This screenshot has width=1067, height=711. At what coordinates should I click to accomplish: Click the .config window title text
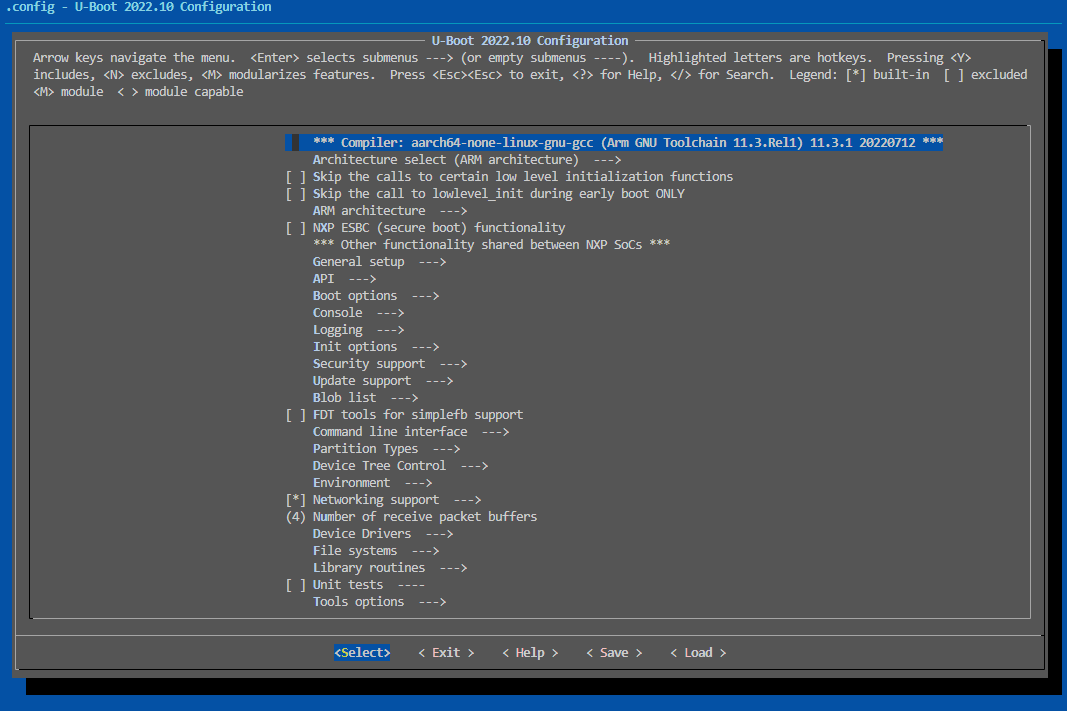139,7
